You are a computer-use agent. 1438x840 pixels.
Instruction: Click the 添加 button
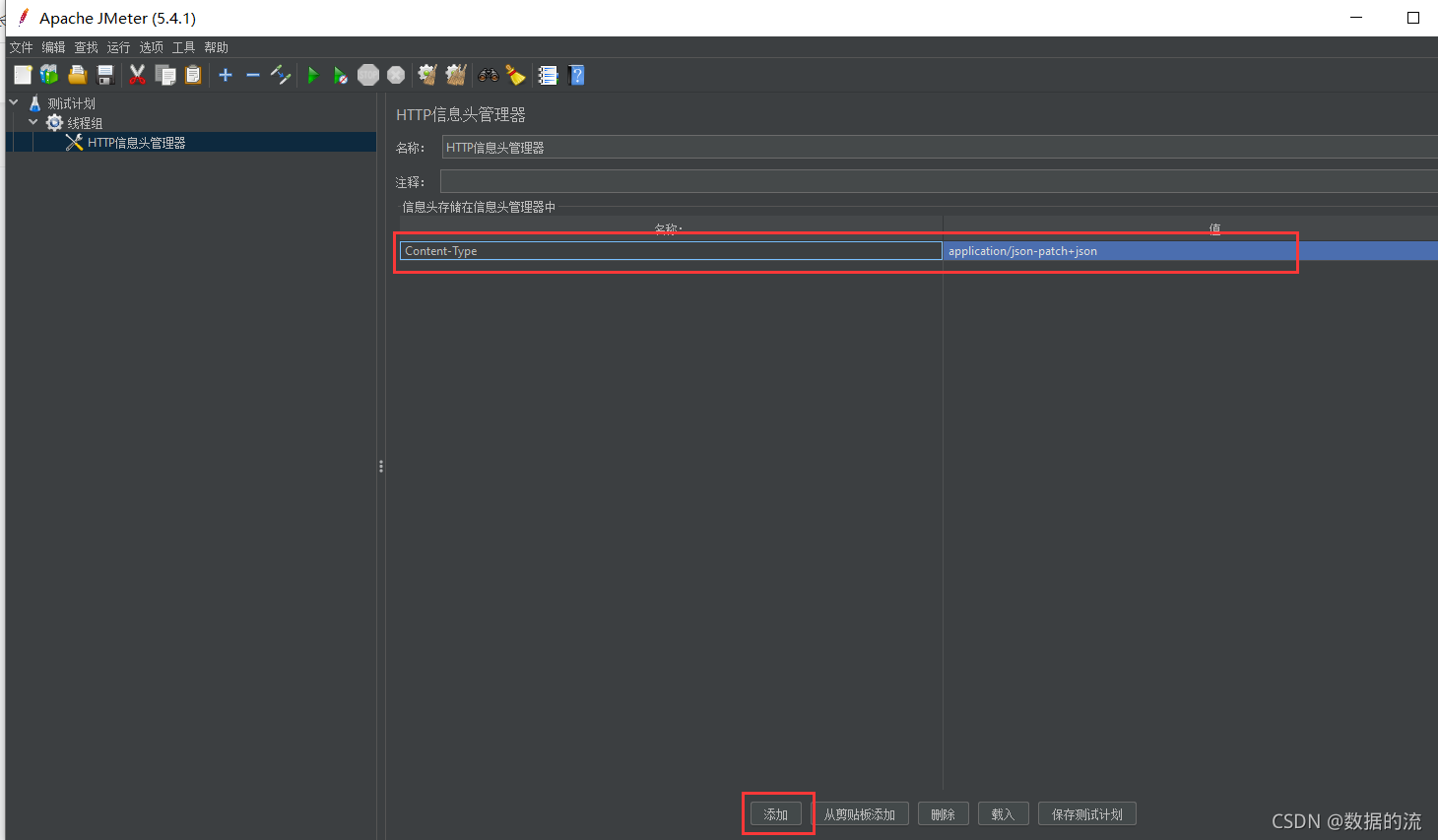(x=776, y=814)
